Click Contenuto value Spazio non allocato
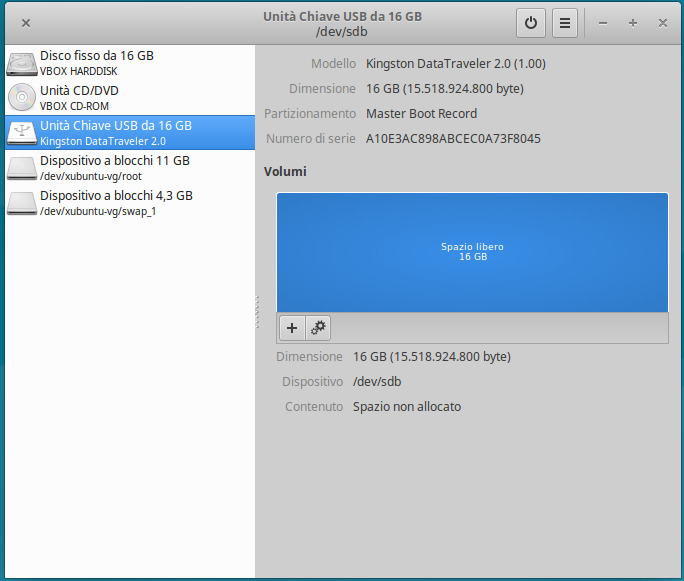This screenshot has height=581, width=684. click(407, 407)
